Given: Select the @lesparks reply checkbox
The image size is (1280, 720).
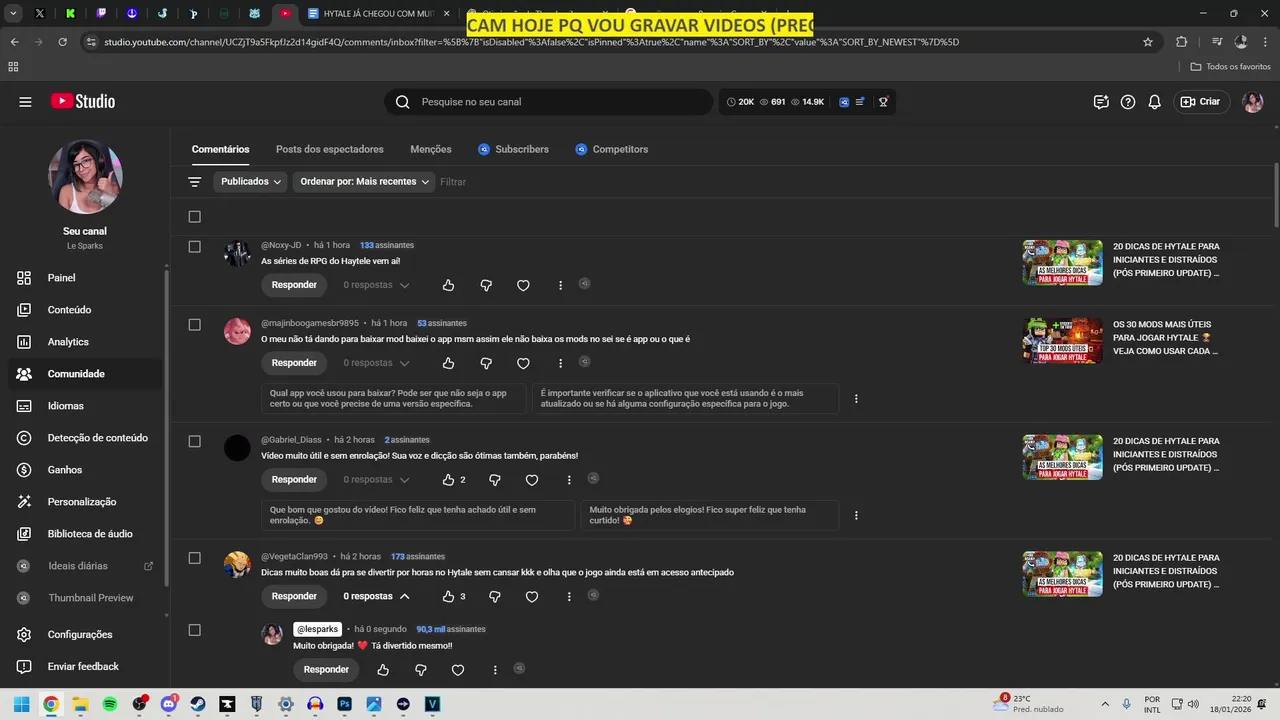Looking at the screenshot, I should (194, 630).
